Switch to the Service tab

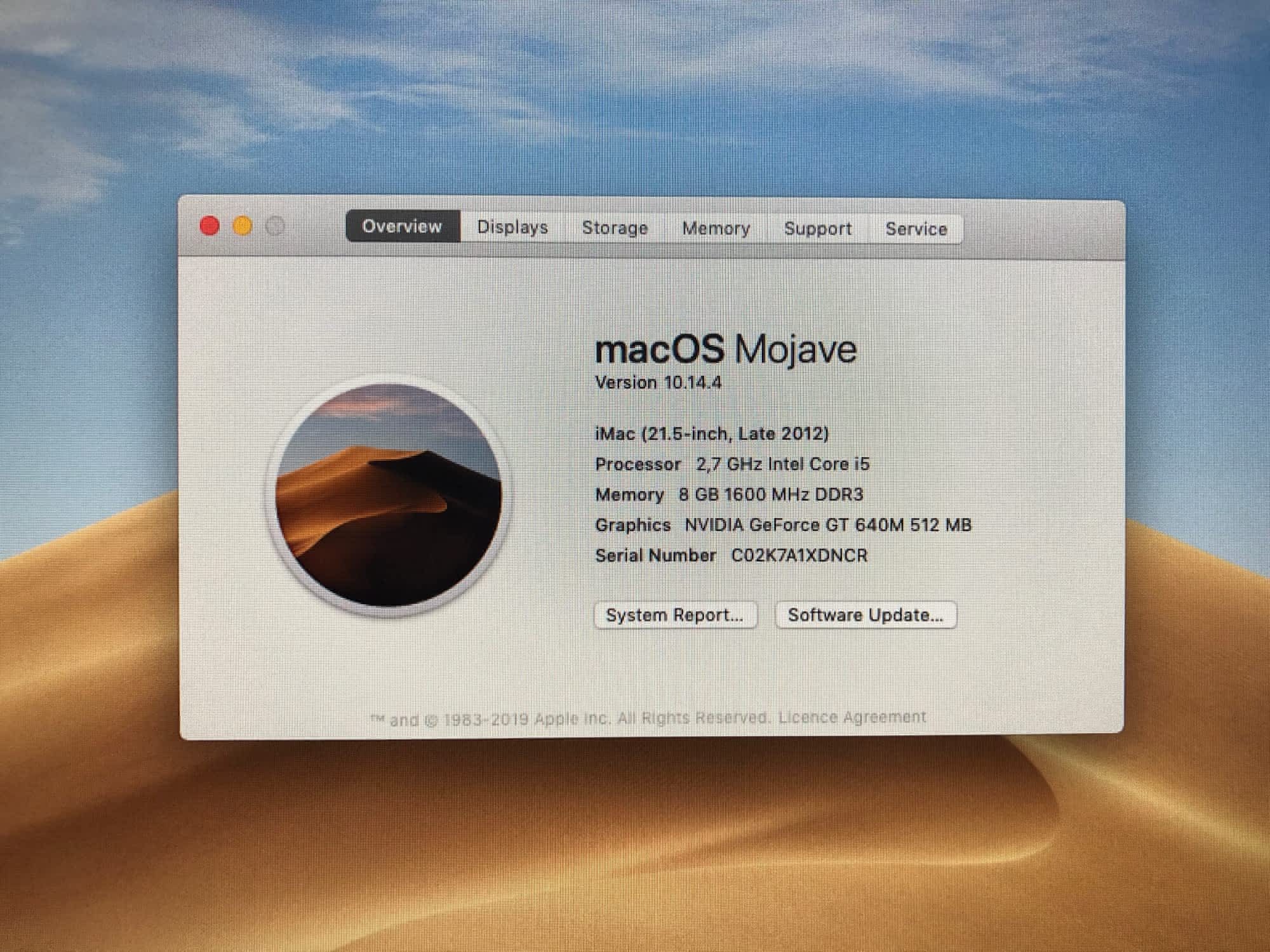(x=916, y=229)
